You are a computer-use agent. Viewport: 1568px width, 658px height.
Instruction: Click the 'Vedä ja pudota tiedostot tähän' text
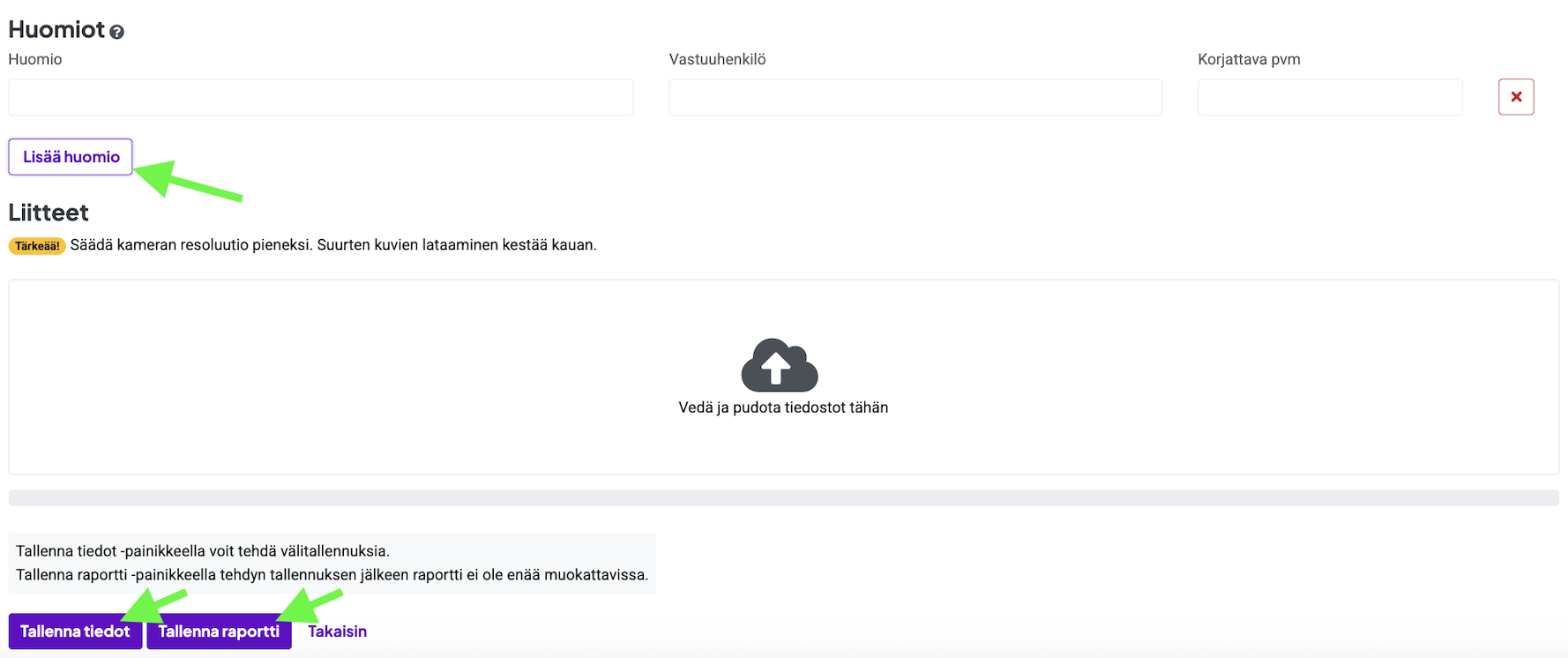click(x=783, y=408)
